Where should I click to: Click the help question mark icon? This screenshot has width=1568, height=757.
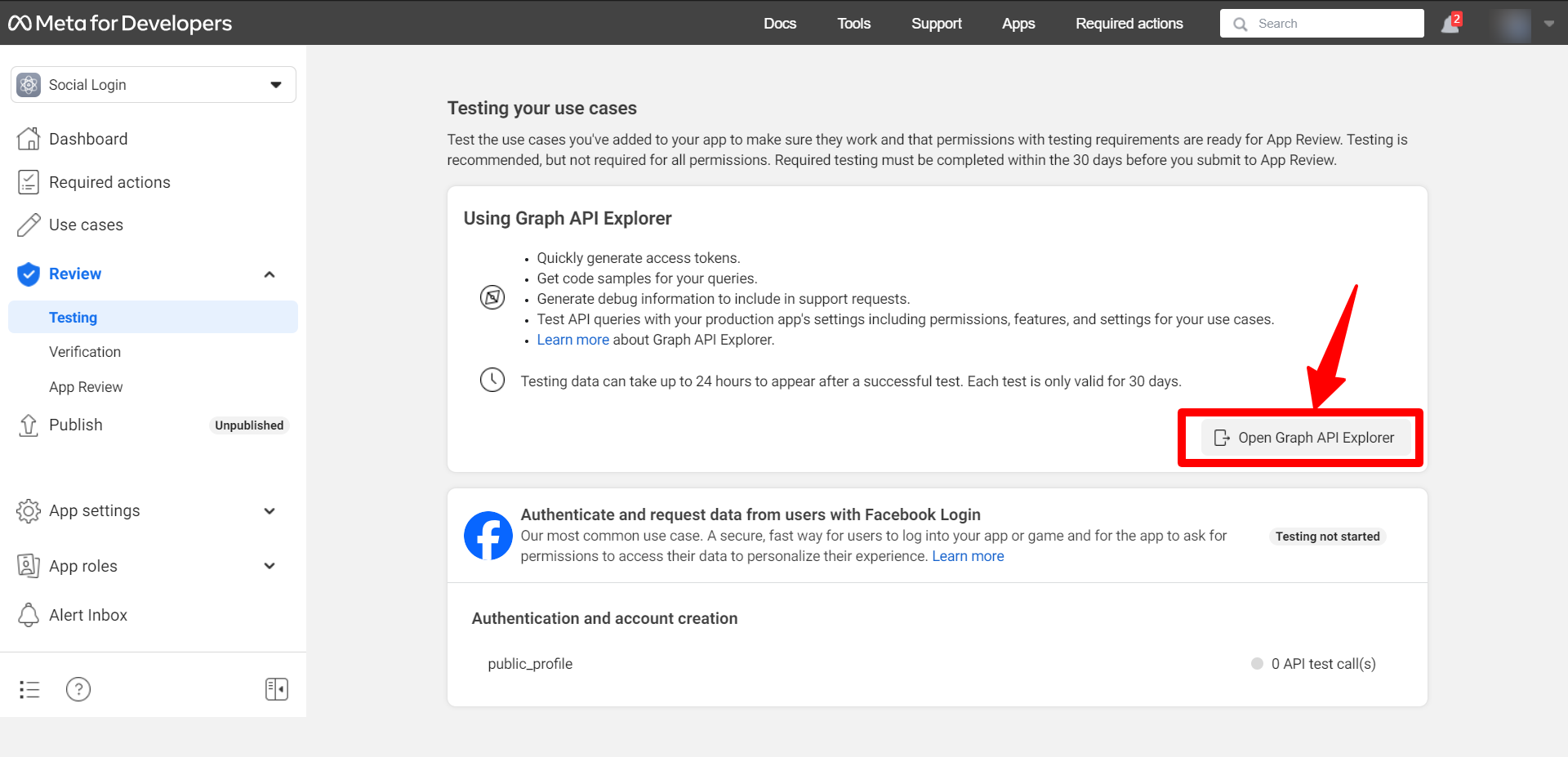(78, 688)
